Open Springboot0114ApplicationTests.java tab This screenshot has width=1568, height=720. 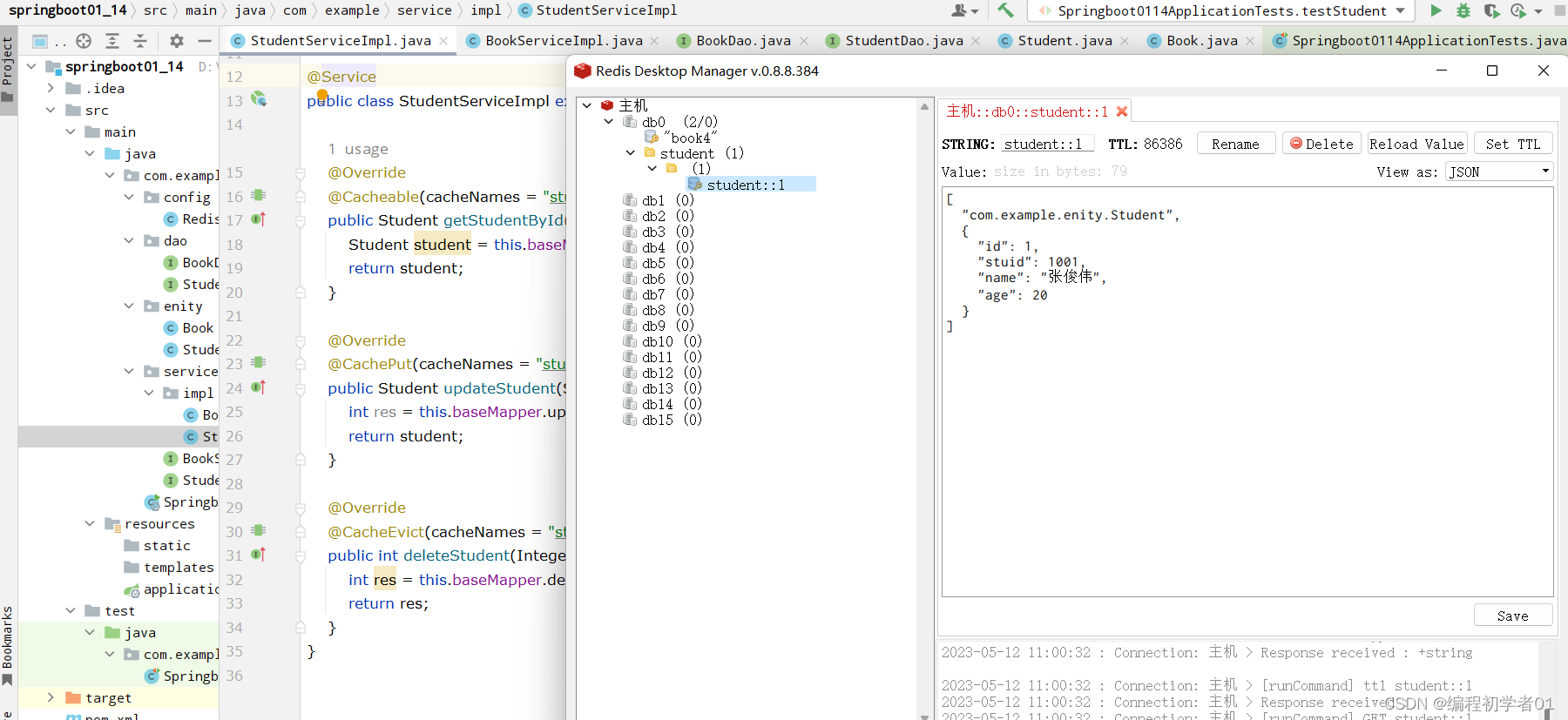1420,41
